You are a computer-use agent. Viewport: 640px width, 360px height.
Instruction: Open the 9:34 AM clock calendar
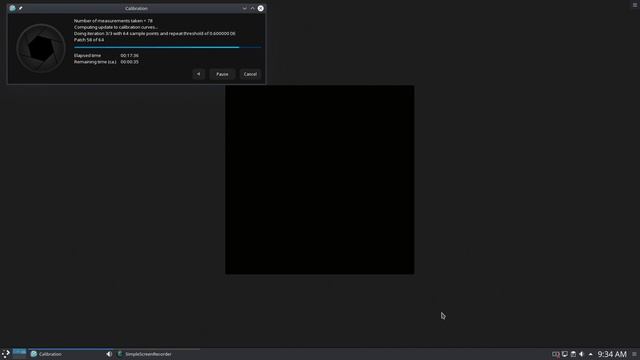[x=612, y=354]
